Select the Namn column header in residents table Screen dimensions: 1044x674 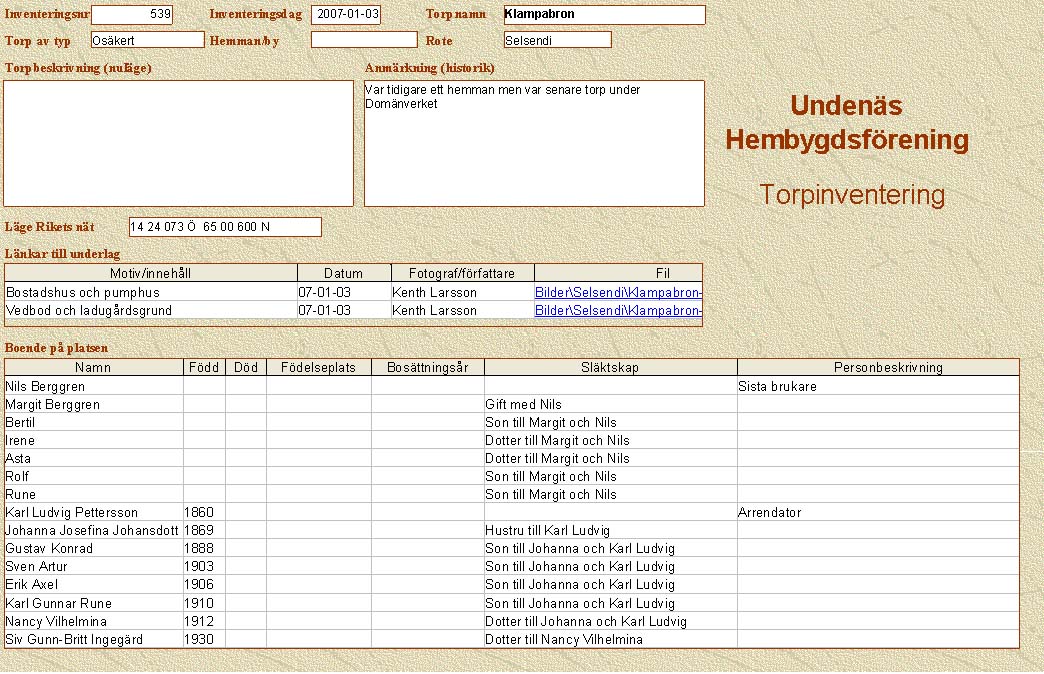(94, 368)
